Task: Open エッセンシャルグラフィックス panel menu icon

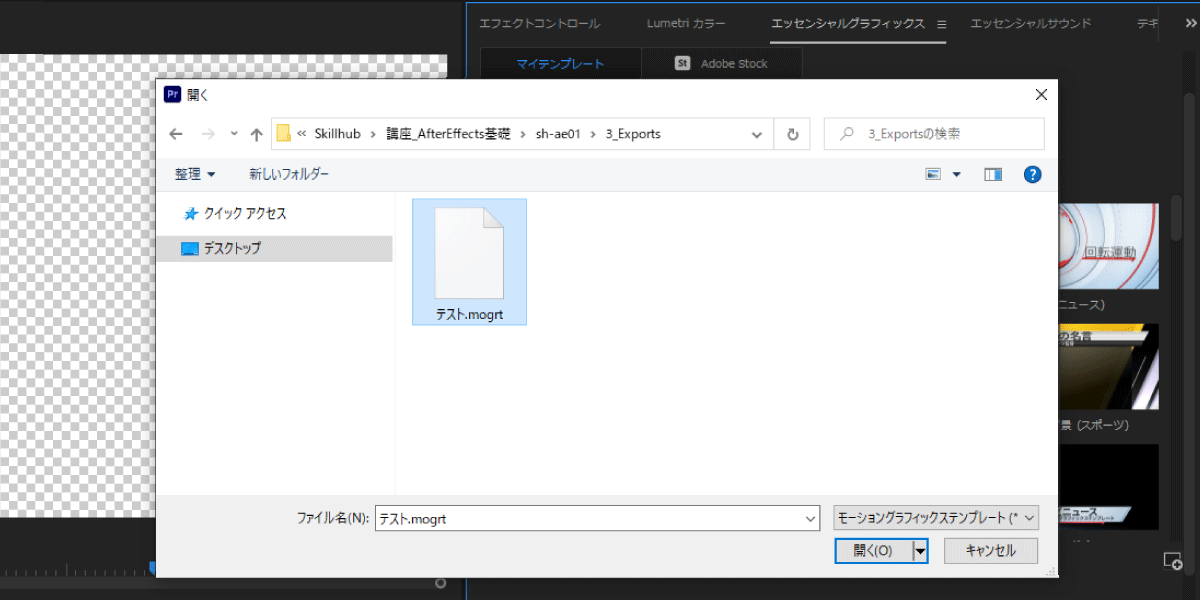Action: click(x=941, y=24)
